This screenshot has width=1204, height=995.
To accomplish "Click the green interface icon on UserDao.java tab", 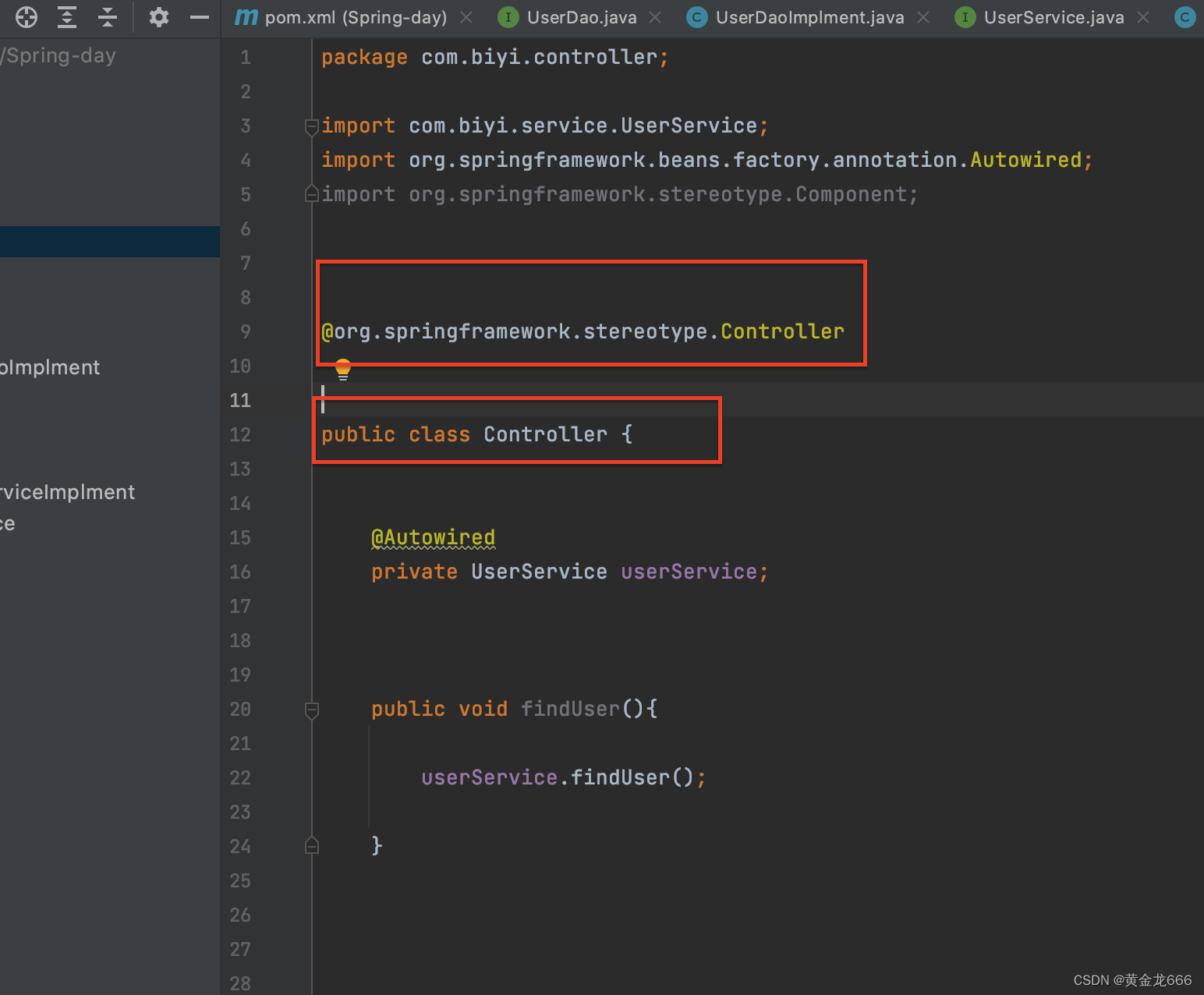I will pyautogui.click(x=508, y=16).
